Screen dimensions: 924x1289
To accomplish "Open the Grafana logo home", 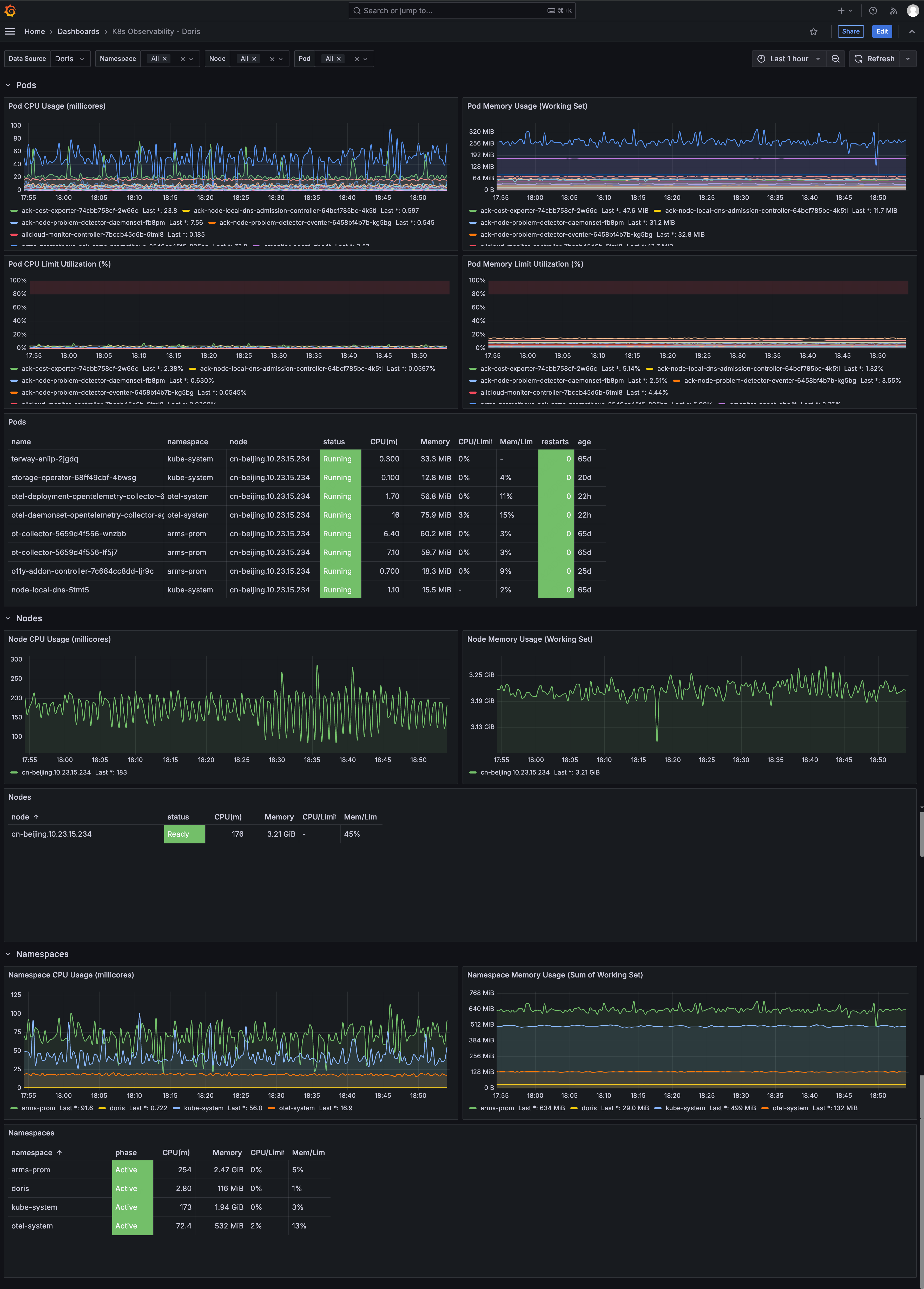I will coord(10,11).
